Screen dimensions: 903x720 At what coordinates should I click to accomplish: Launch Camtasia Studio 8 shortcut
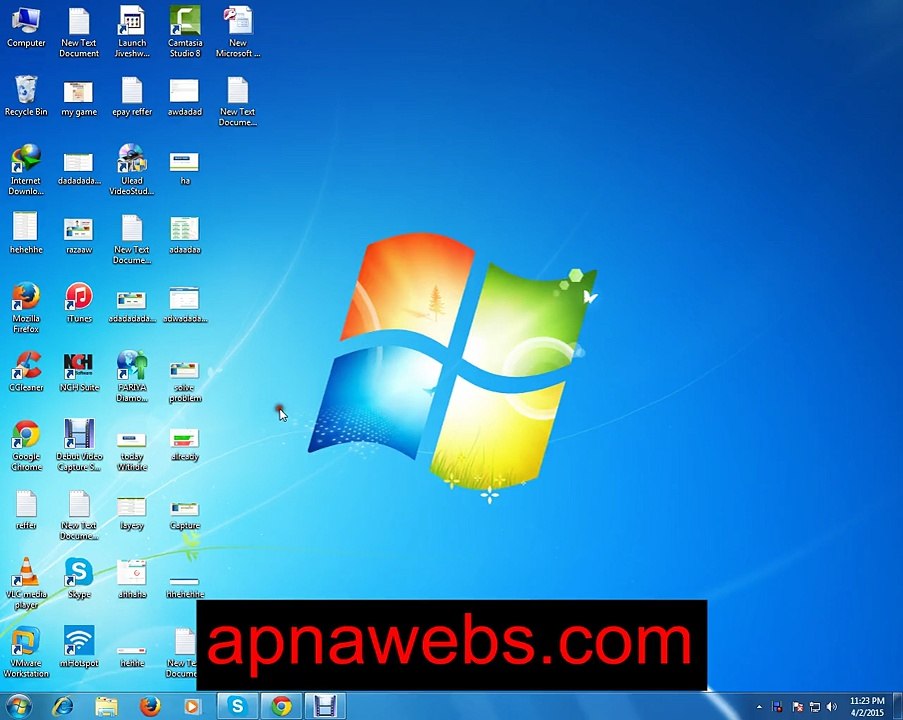pyautogui.click(x=185, y=32)
